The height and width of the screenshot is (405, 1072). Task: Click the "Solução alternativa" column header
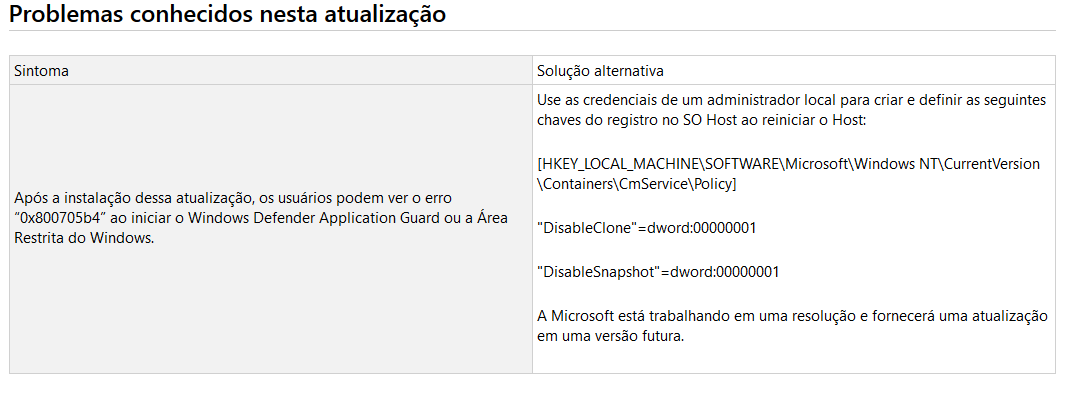[x=600, y=71]
